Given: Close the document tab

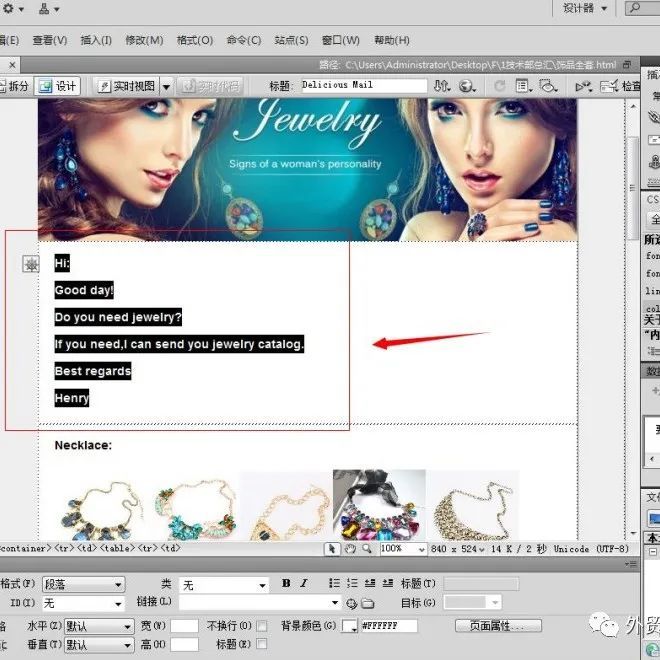Looking at the screenshot, I should pyautogui.click(x=12, y=65).
